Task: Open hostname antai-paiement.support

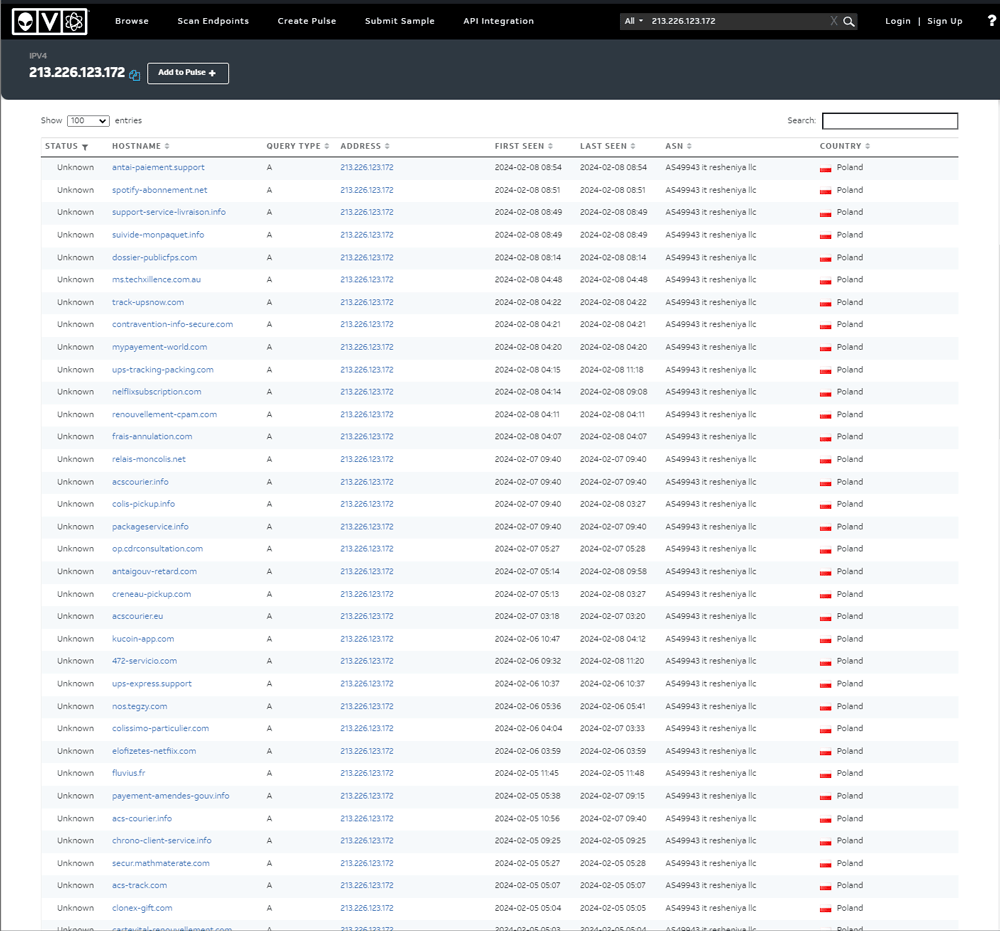Action: [x=158, y=168]
